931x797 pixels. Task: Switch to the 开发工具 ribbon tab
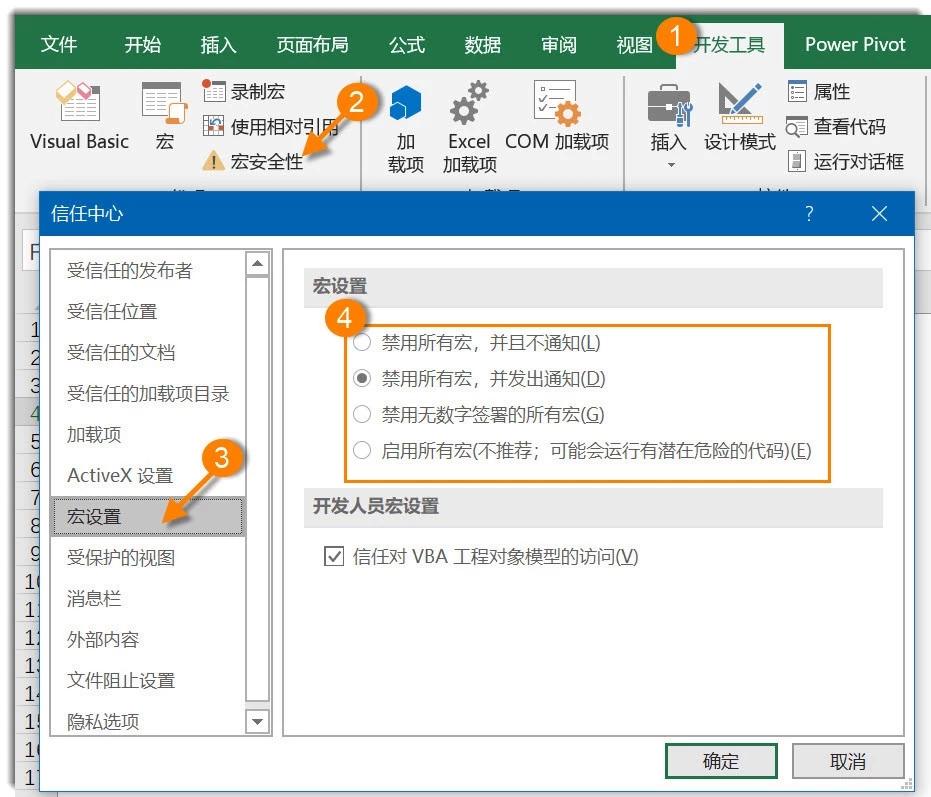(x=730, y=45)
